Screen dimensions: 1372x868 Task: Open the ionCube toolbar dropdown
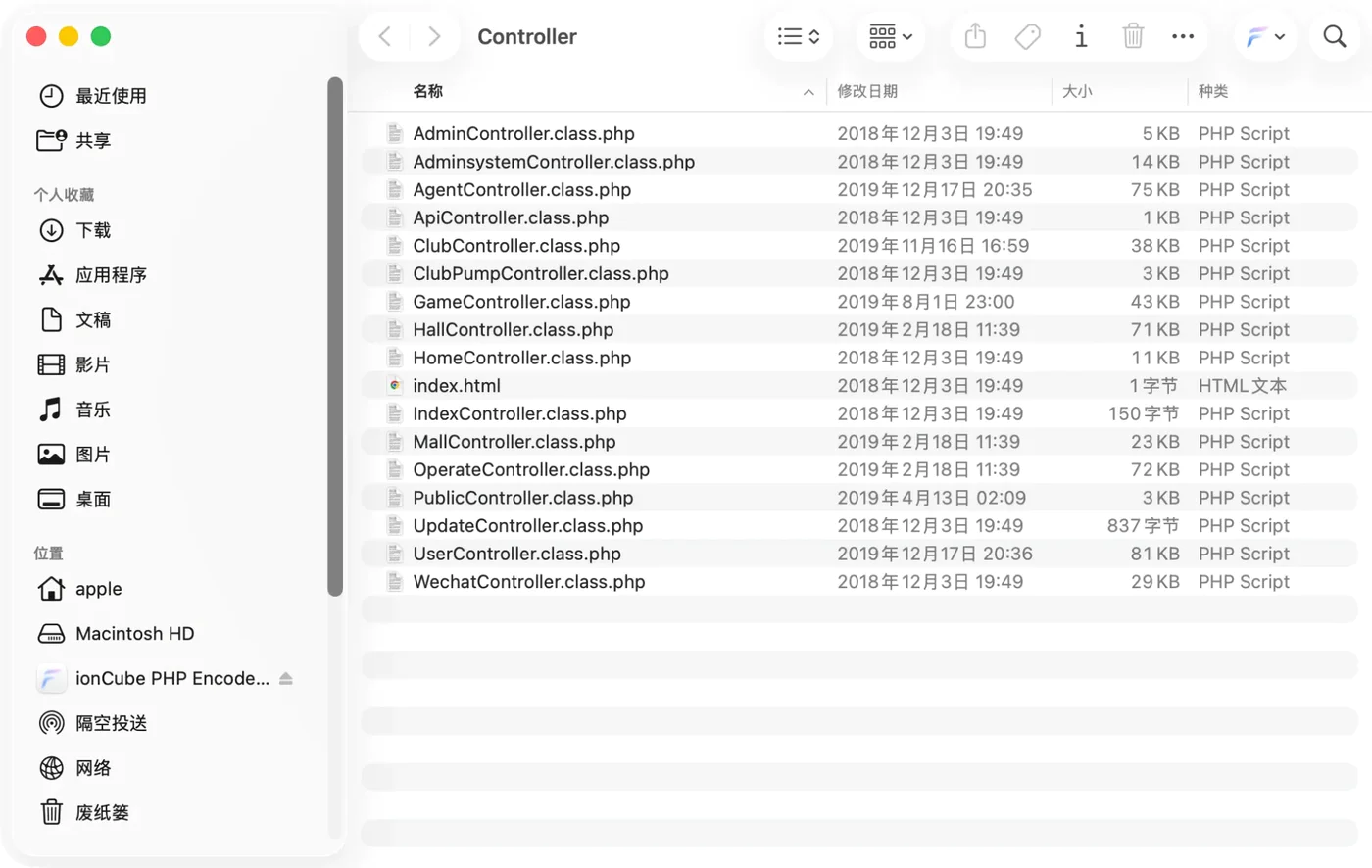tap(1265, 37)
